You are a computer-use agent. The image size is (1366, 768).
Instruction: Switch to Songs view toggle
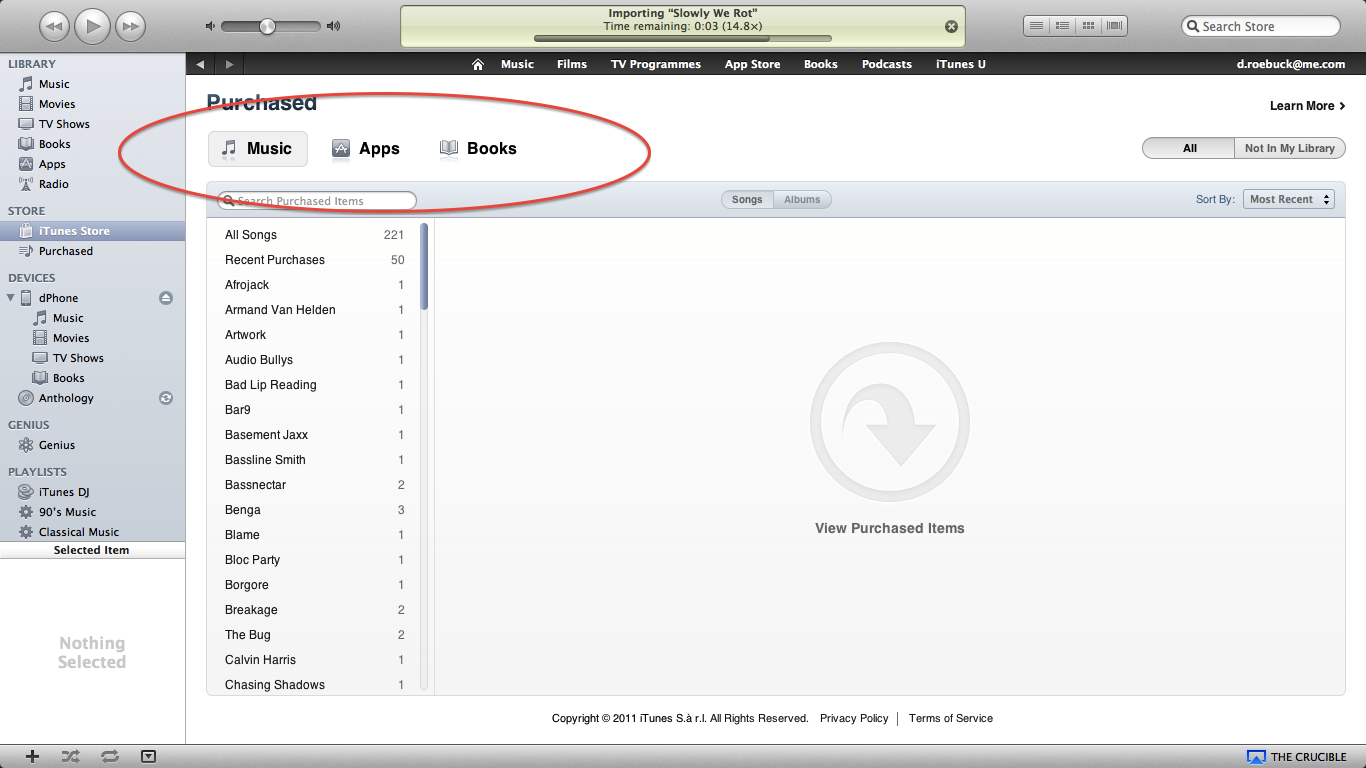pyautogui.click(x=747, y=200)
